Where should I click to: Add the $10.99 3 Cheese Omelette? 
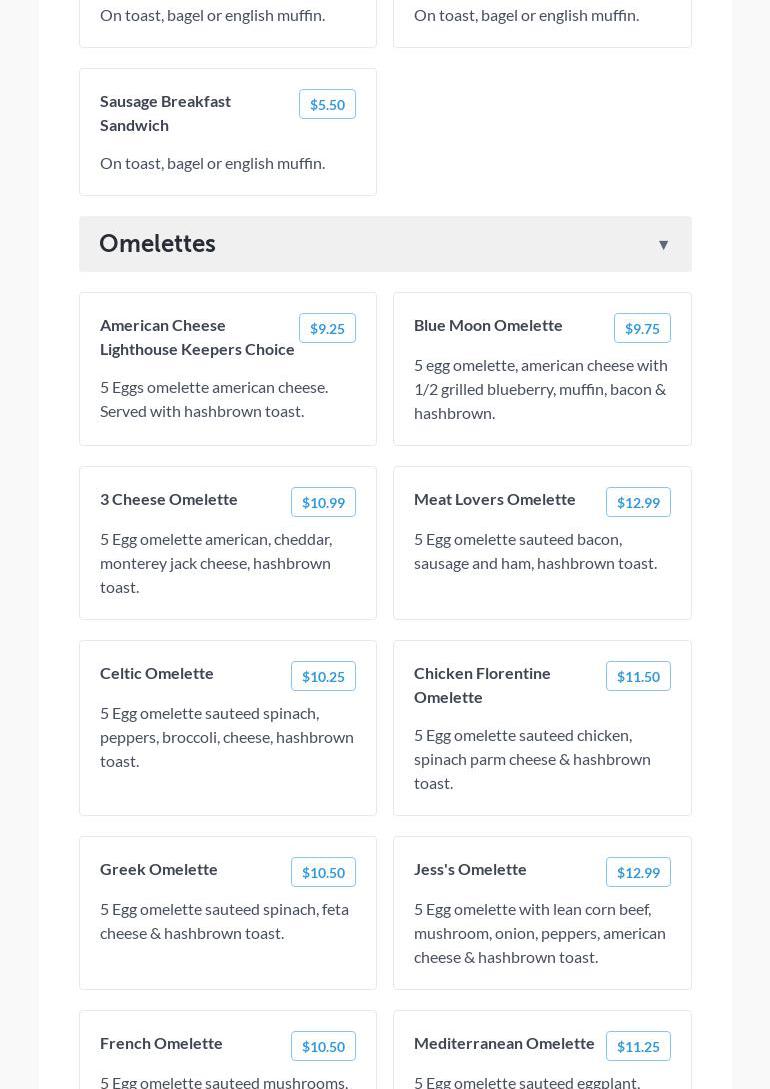click(323, 502)
